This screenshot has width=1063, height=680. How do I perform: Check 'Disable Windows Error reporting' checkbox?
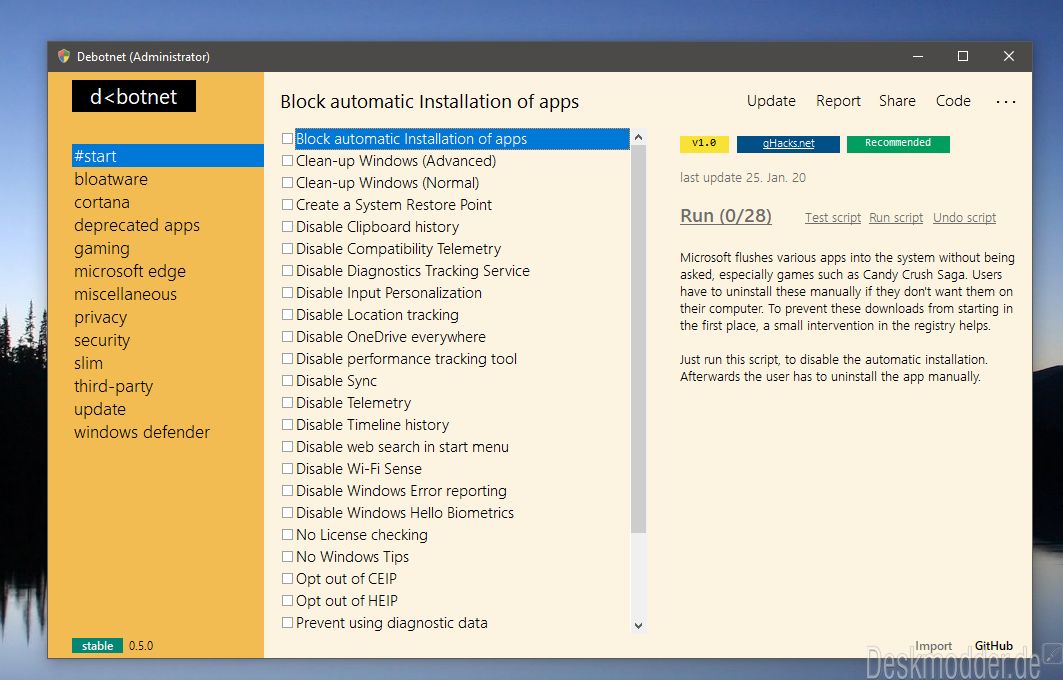(287, 491)
